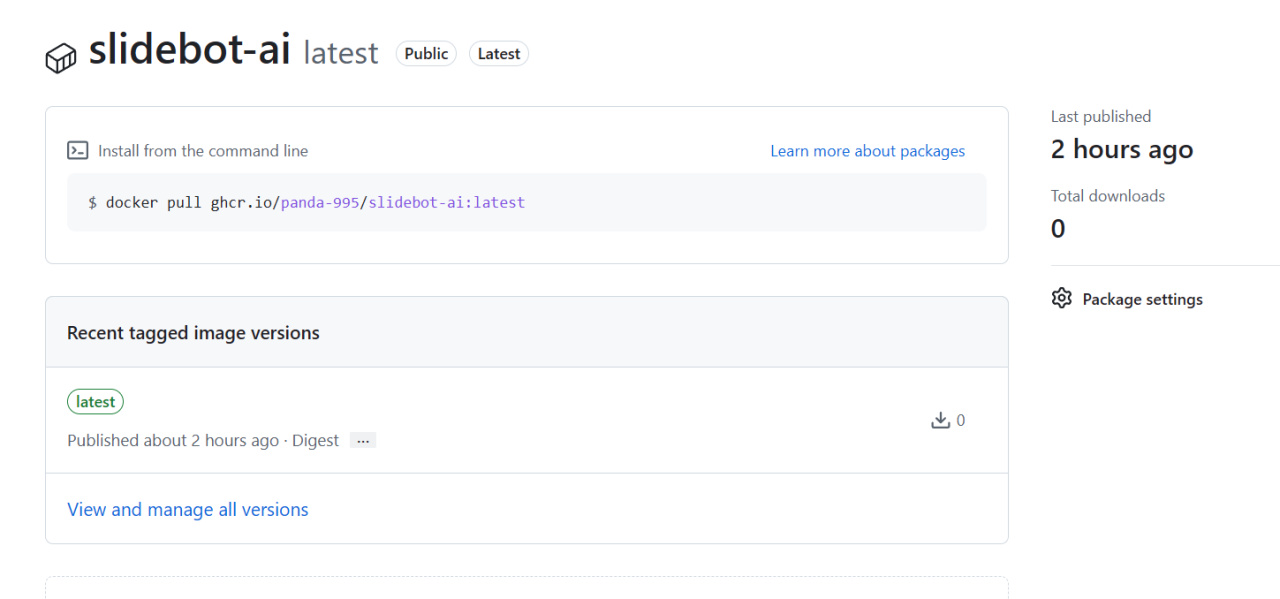Click the Published about 2 hours ago text

pyautogui.click(x=173, y=441)
